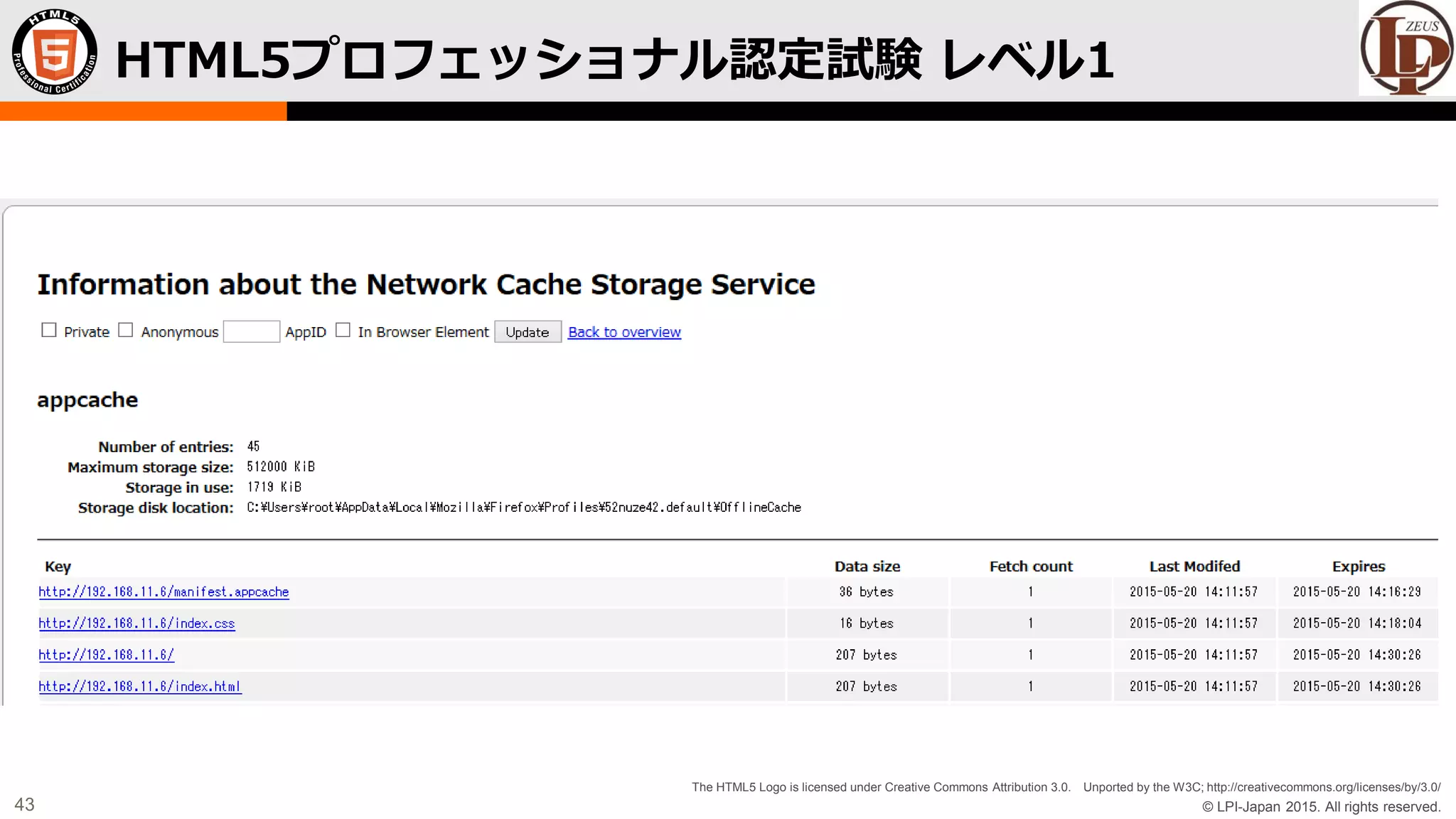The height and width of the screenshot is (819, 1456).
Task: Select the 36 bytes data size cell
Action: click(867, 591)
